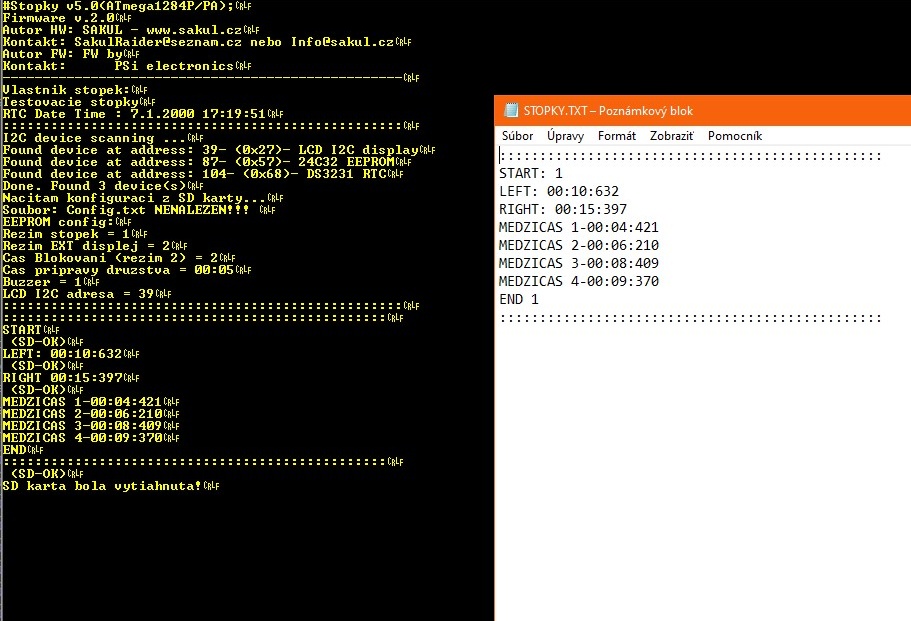Click the MEDZICAS 1-00:04:421 line in Notepad
Screen dimensions: 911x621
click(578, 227)
